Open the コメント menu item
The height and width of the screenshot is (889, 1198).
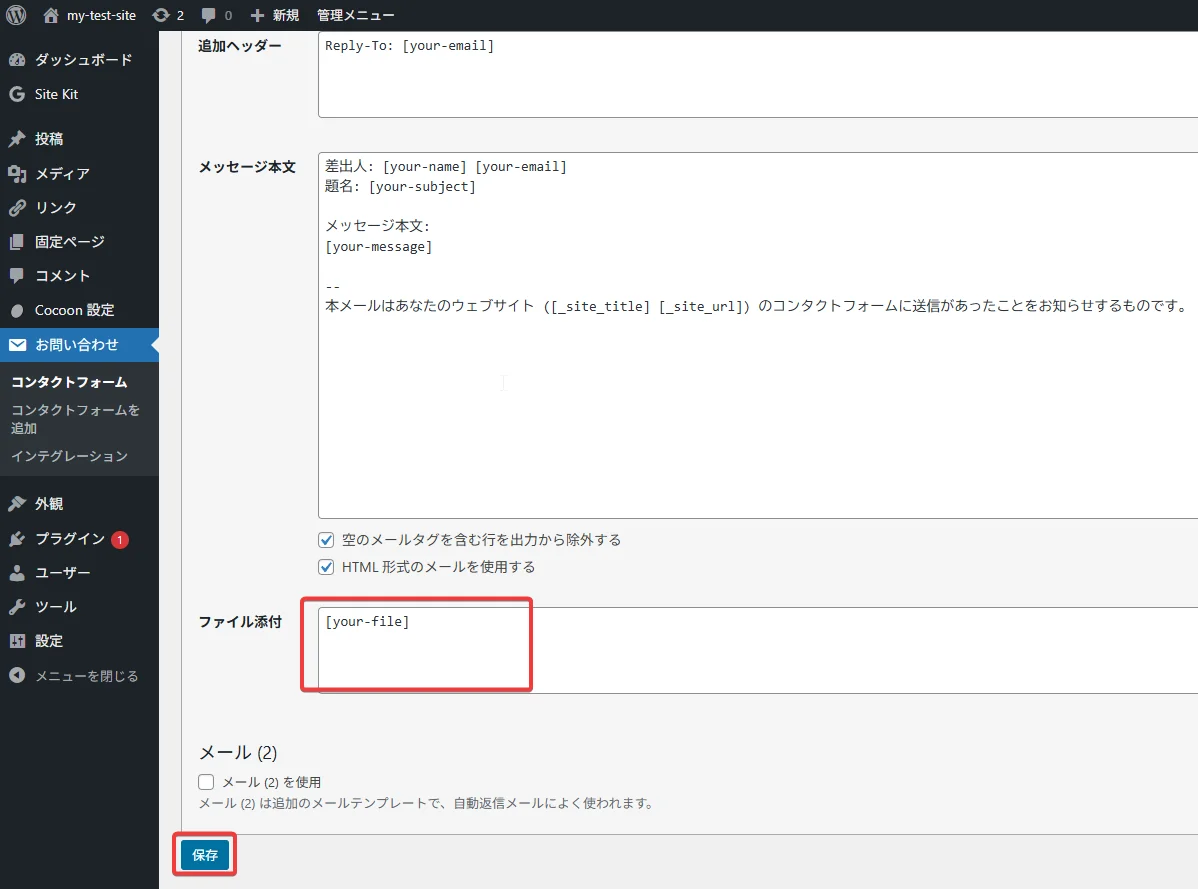(x=79, y=276)
